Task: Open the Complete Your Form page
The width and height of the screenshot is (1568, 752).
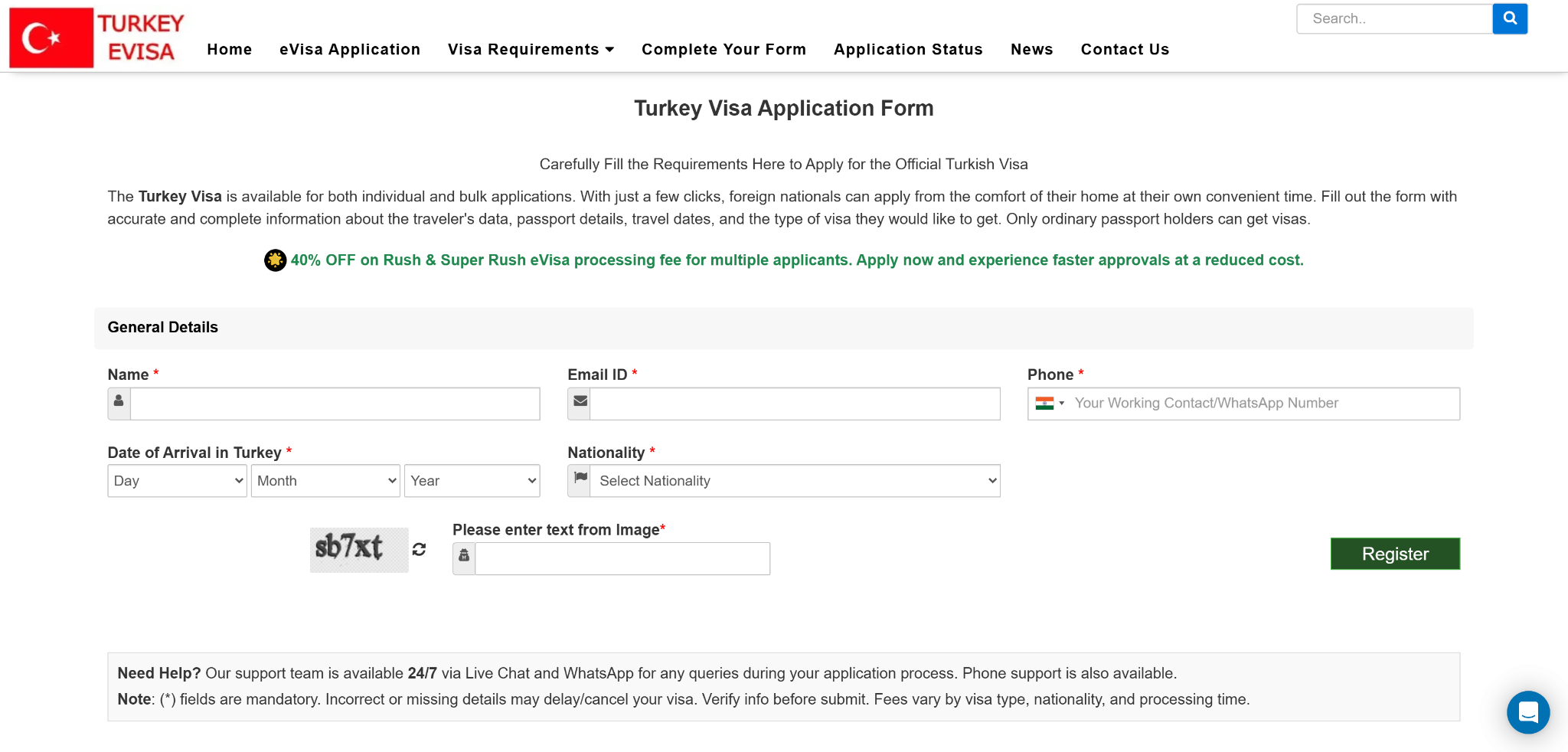Action: (x=724, y=50)
